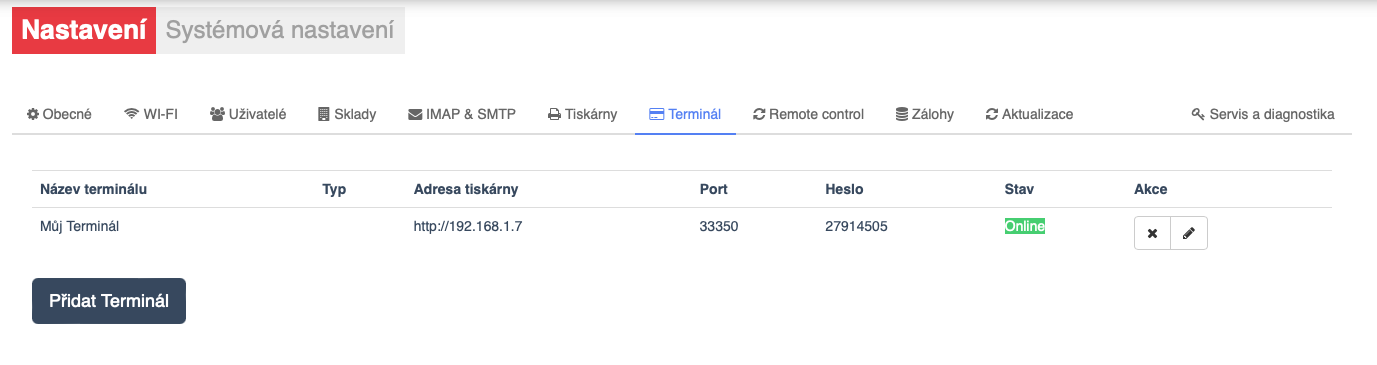Click the envelope icon beside IMAP & SMTP
This screenshot has height=365, width=1377.
point(415,114)
